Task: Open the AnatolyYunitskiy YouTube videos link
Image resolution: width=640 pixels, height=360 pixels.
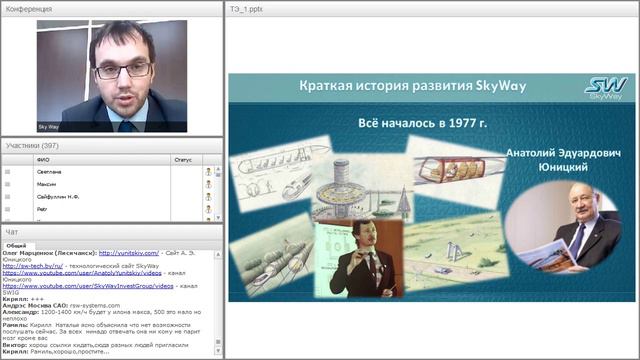Action: 82,273
